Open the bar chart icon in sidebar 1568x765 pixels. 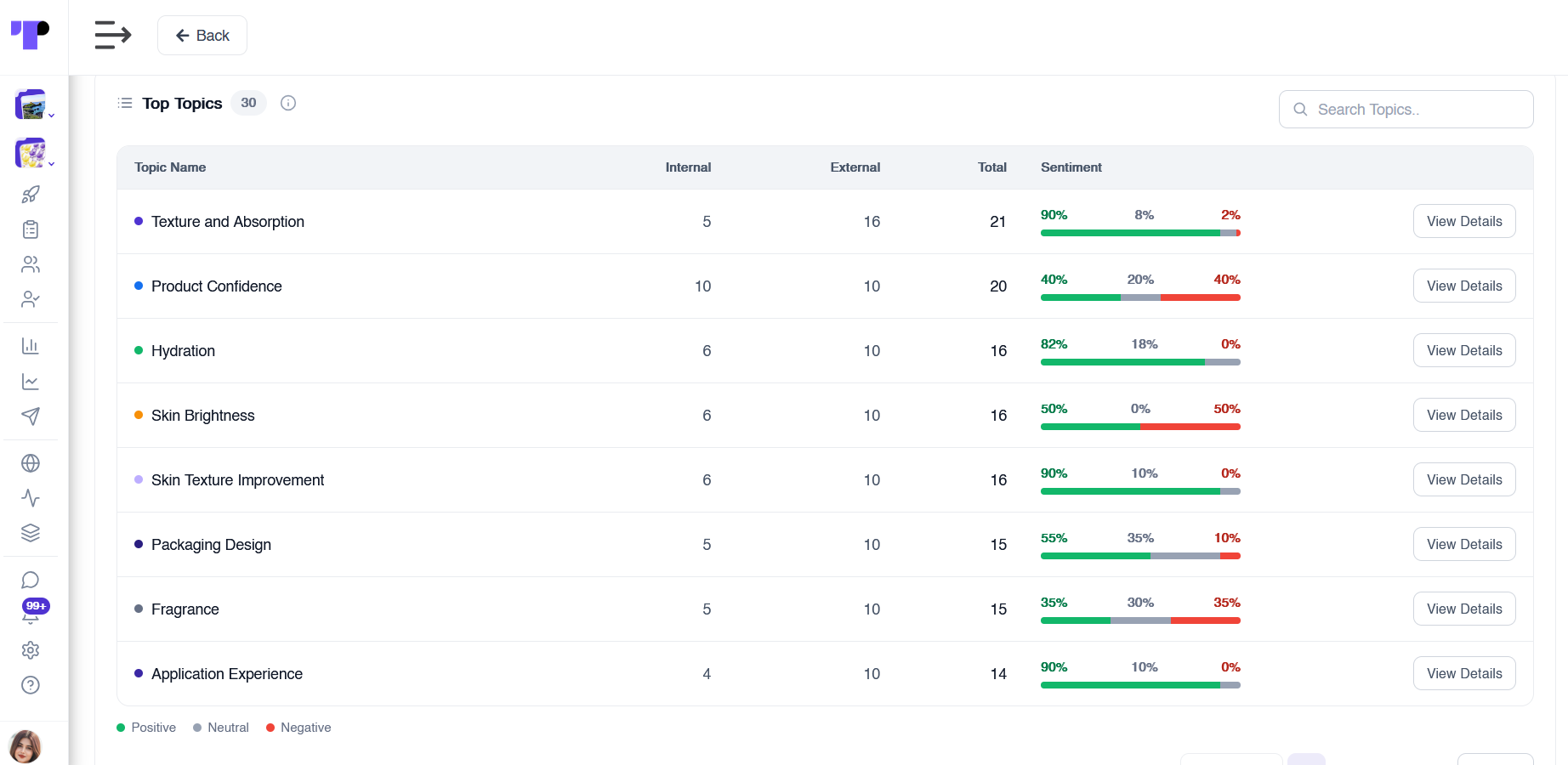click(31, 346)
